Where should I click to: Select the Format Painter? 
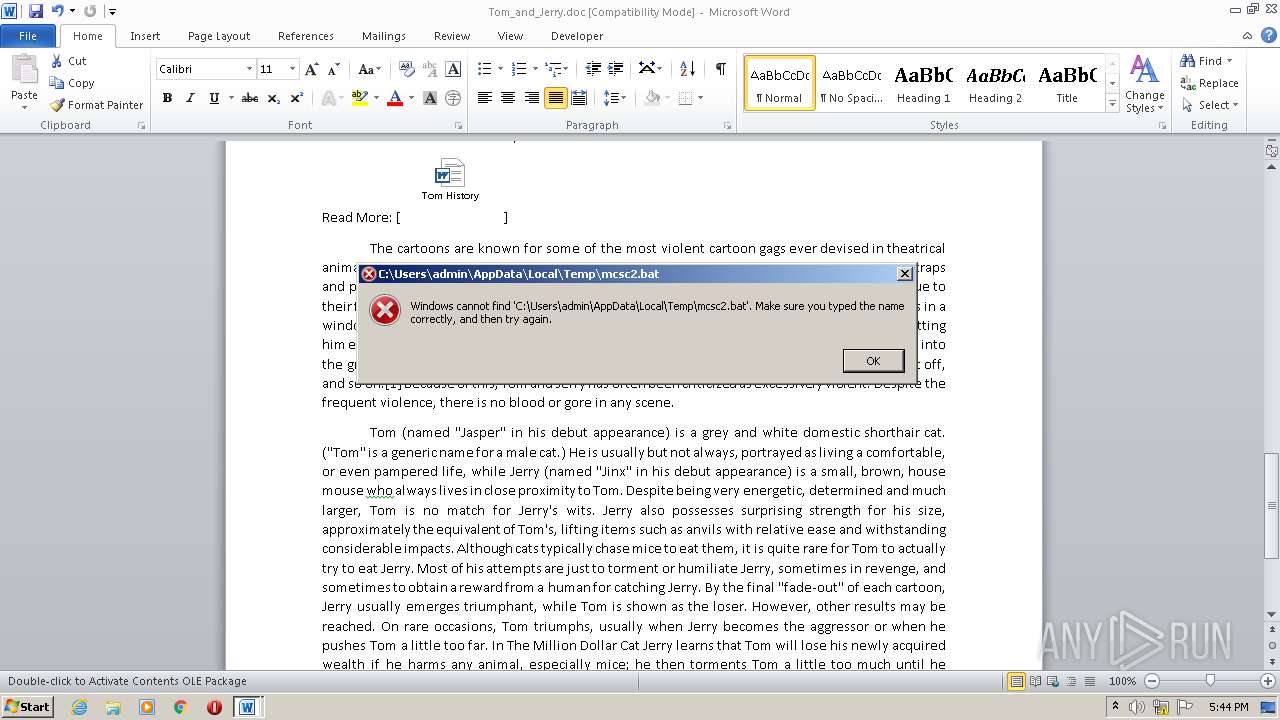click(x=97, y=105)
